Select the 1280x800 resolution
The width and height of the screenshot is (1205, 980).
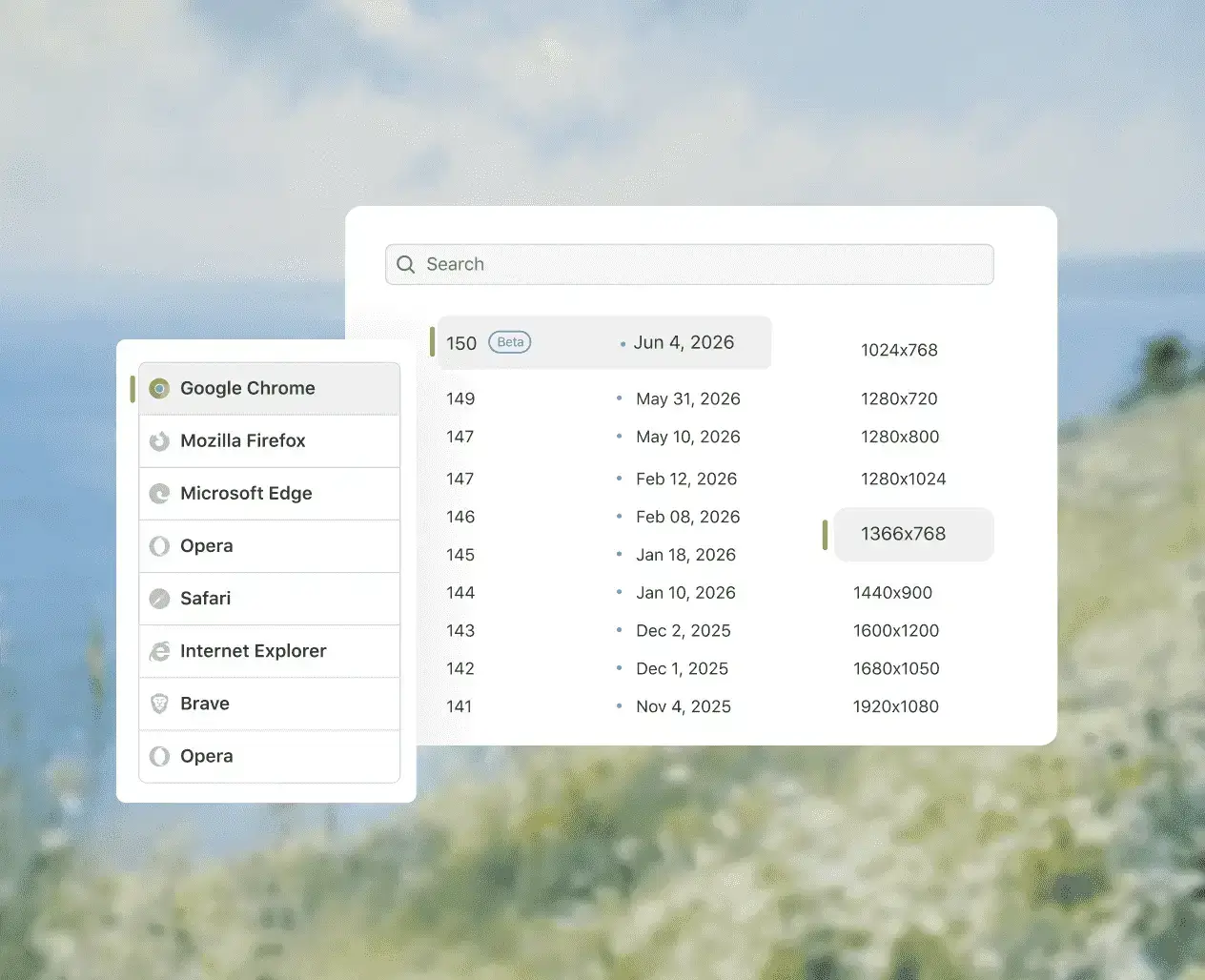point(900,437)
